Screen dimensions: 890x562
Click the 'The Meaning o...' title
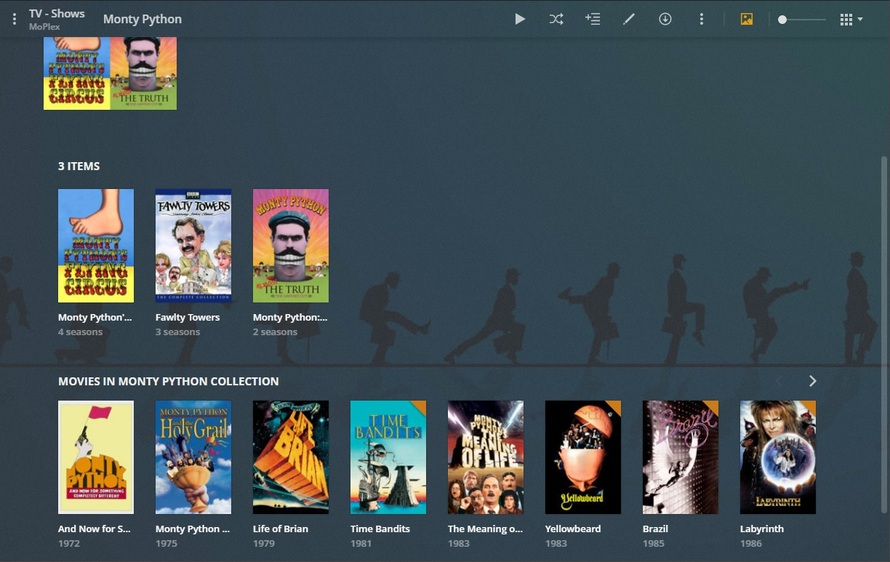[x=485, y=529]
